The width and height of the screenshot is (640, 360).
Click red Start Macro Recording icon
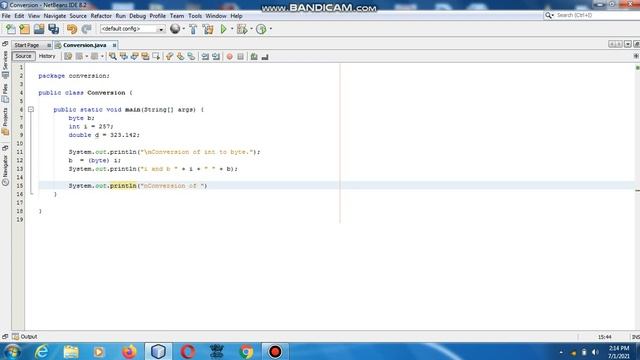229,57
